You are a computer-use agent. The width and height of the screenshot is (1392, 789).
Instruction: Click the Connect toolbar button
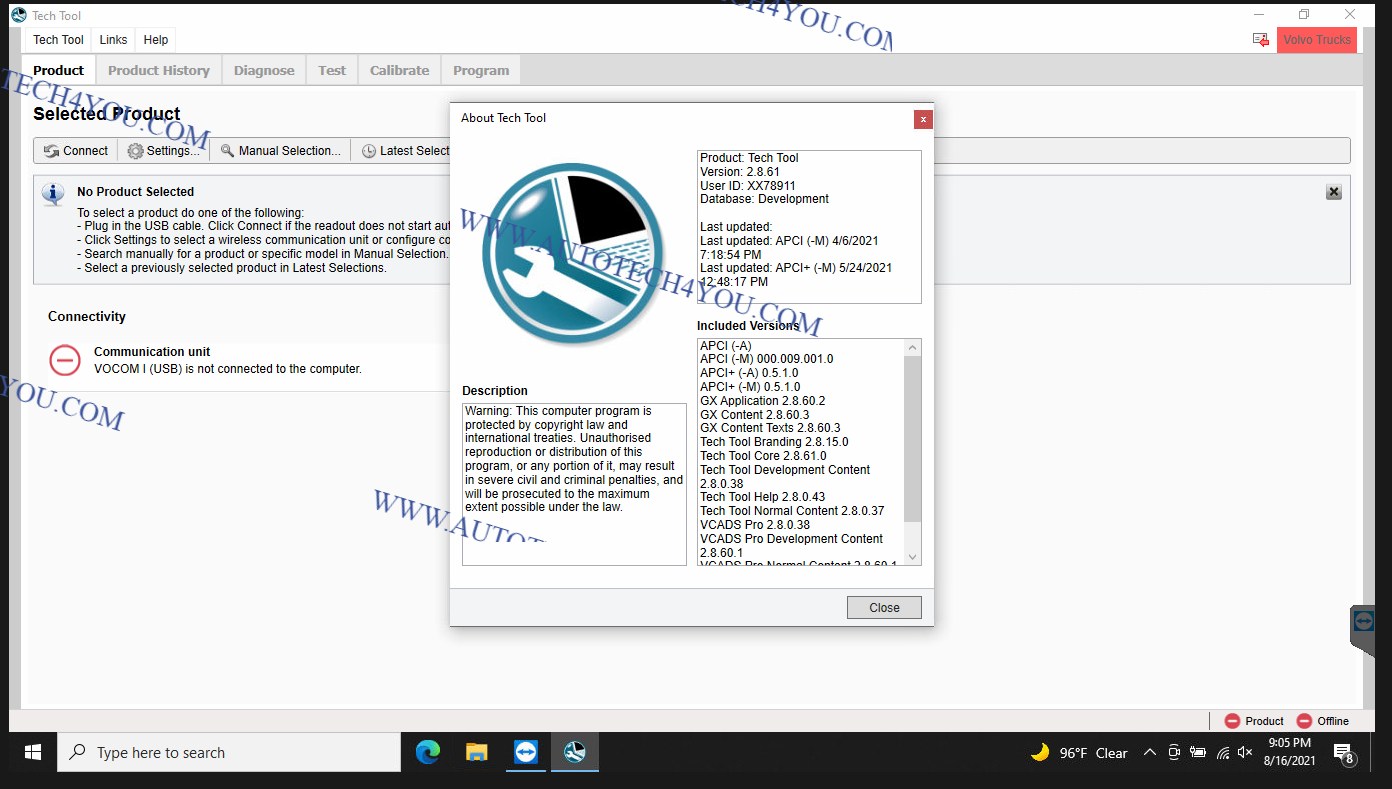click(x=76, y=151)
